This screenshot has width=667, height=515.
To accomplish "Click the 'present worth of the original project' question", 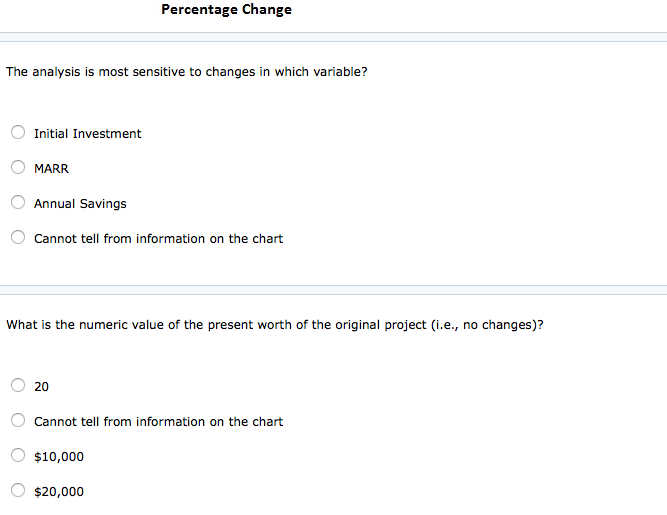I will click(x=275, y=325).
